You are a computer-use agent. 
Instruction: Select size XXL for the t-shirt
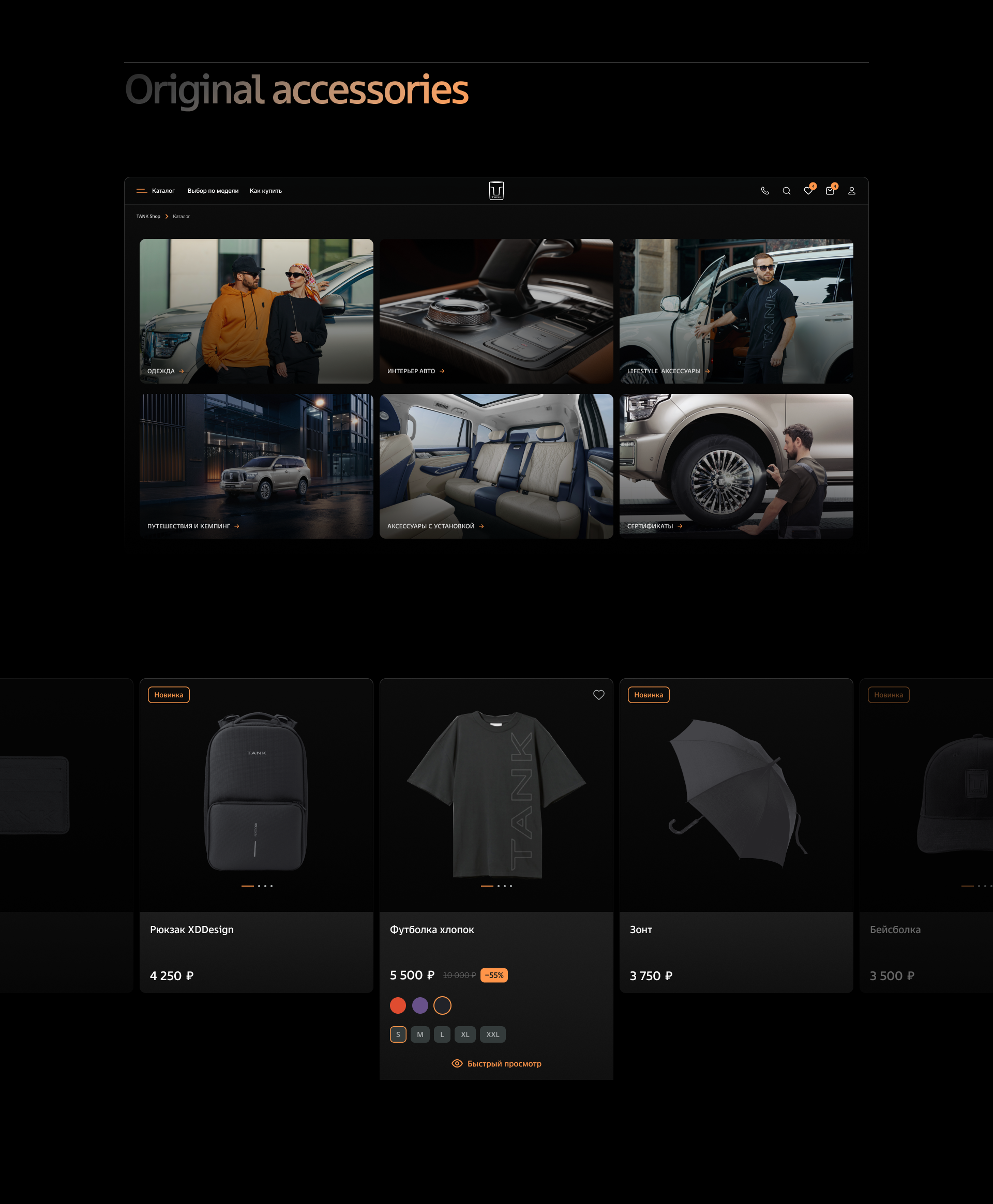click(x=492, y=1034)
